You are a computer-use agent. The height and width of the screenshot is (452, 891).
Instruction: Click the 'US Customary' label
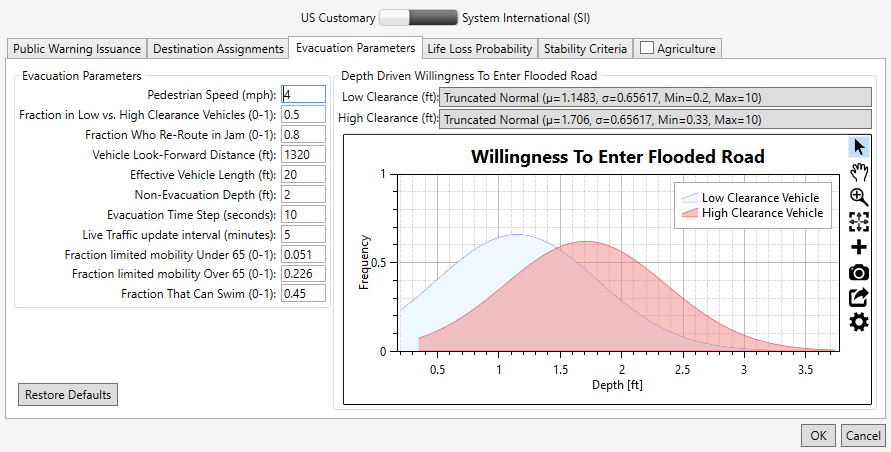[338, 18]
